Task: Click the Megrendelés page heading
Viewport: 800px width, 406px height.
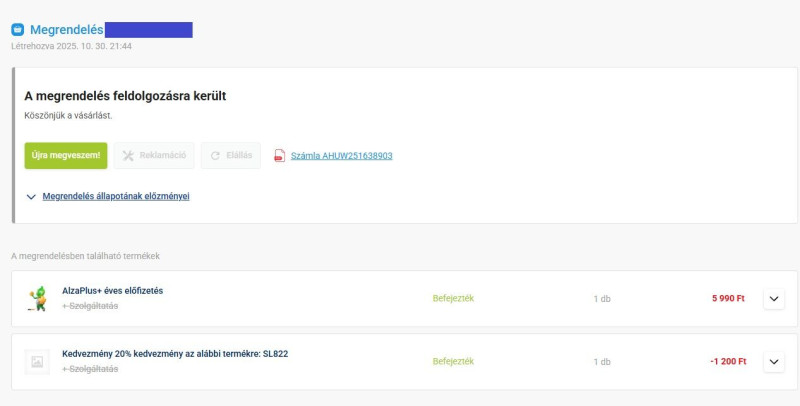Action: coord(67,30)
